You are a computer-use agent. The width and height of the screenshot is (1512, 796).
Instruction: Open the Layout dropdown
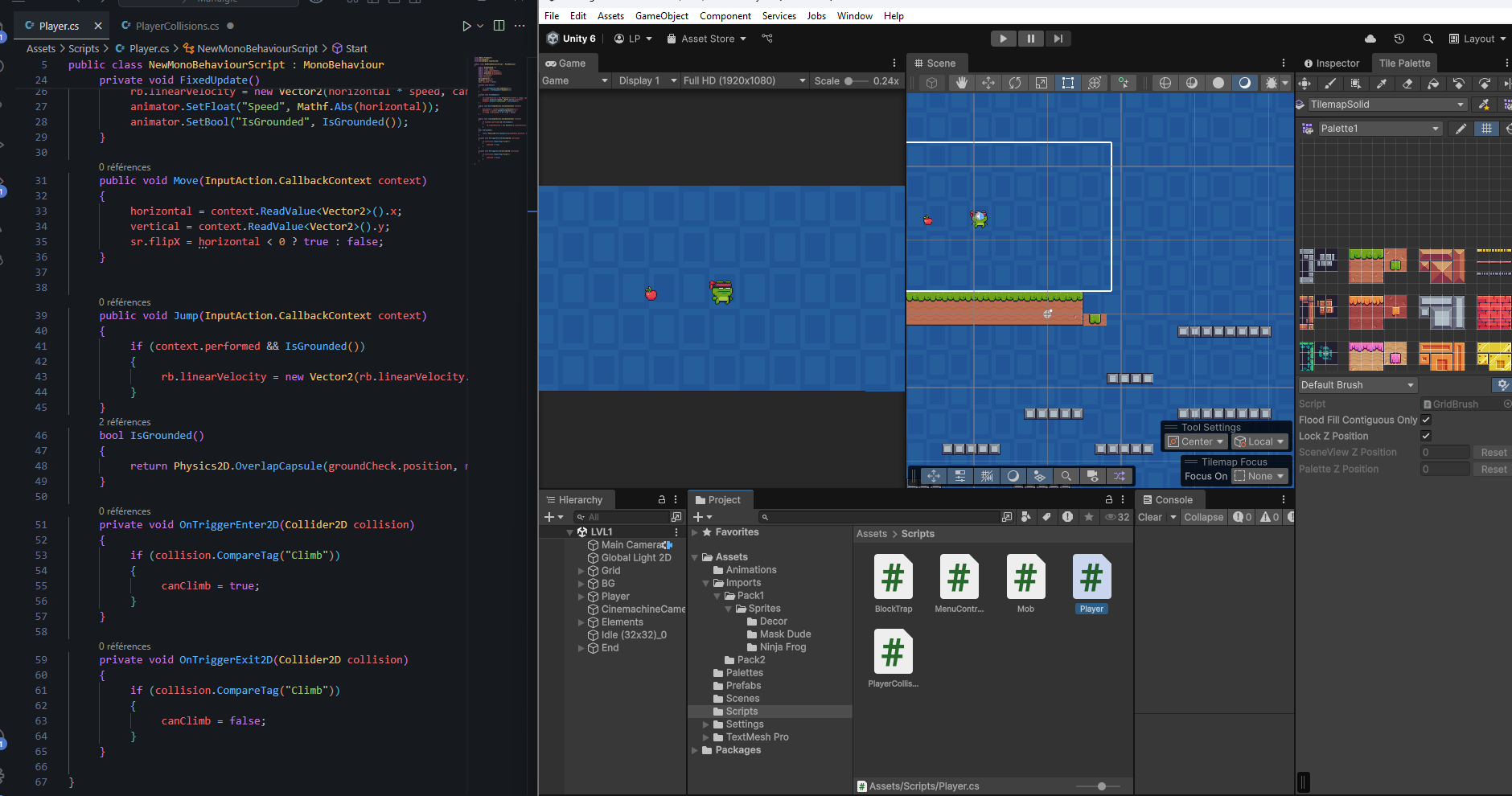1477,39
